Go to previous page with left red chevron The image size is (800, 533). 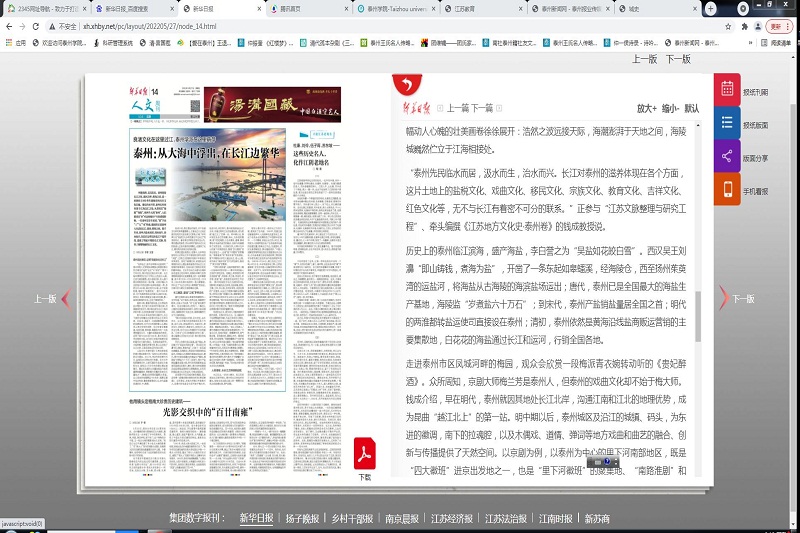66,298
